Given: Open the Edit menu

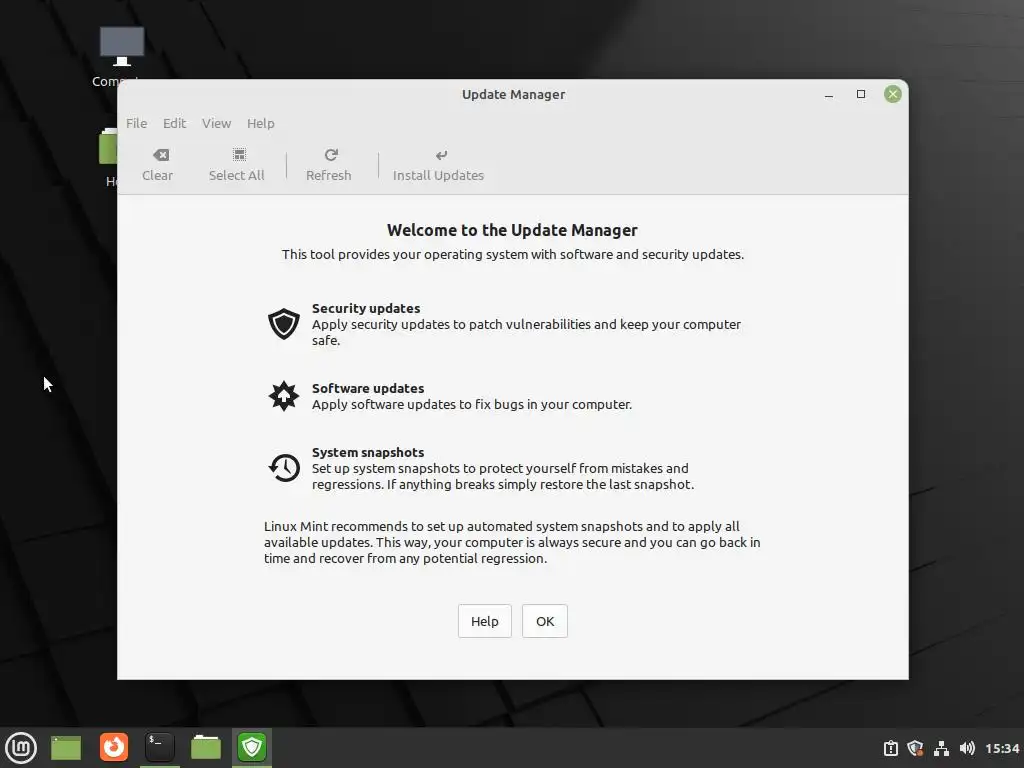Looking at the screenshot, I should coord(174,123).
